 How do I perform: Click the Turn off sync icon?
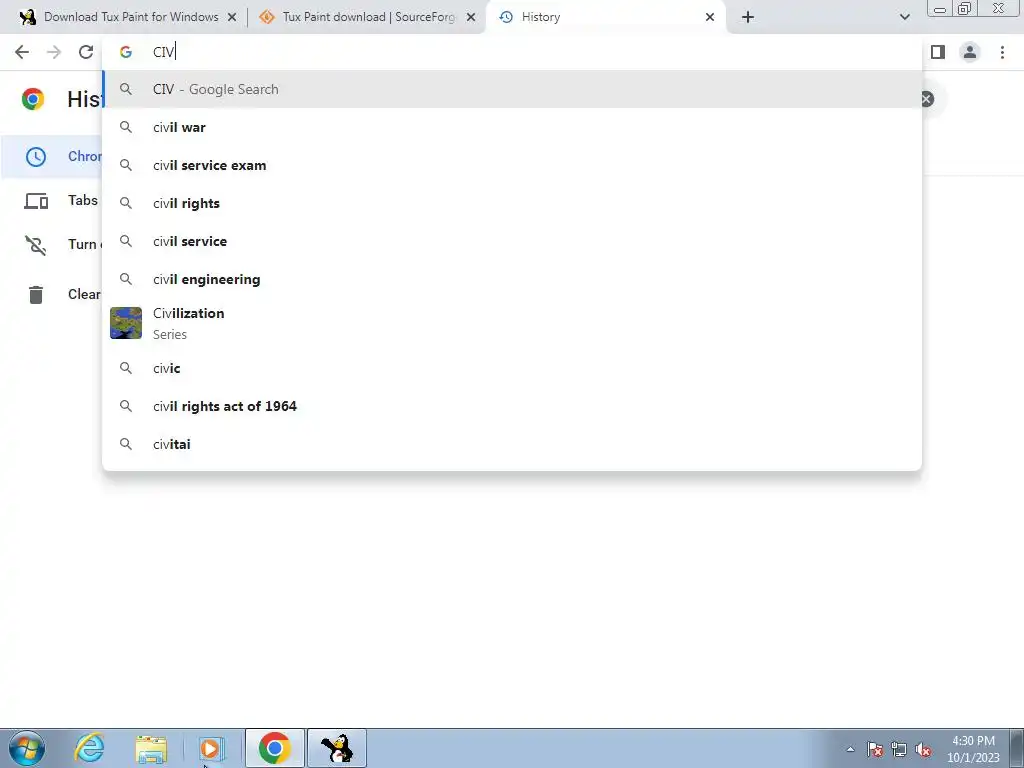click(x=36, y=245)
